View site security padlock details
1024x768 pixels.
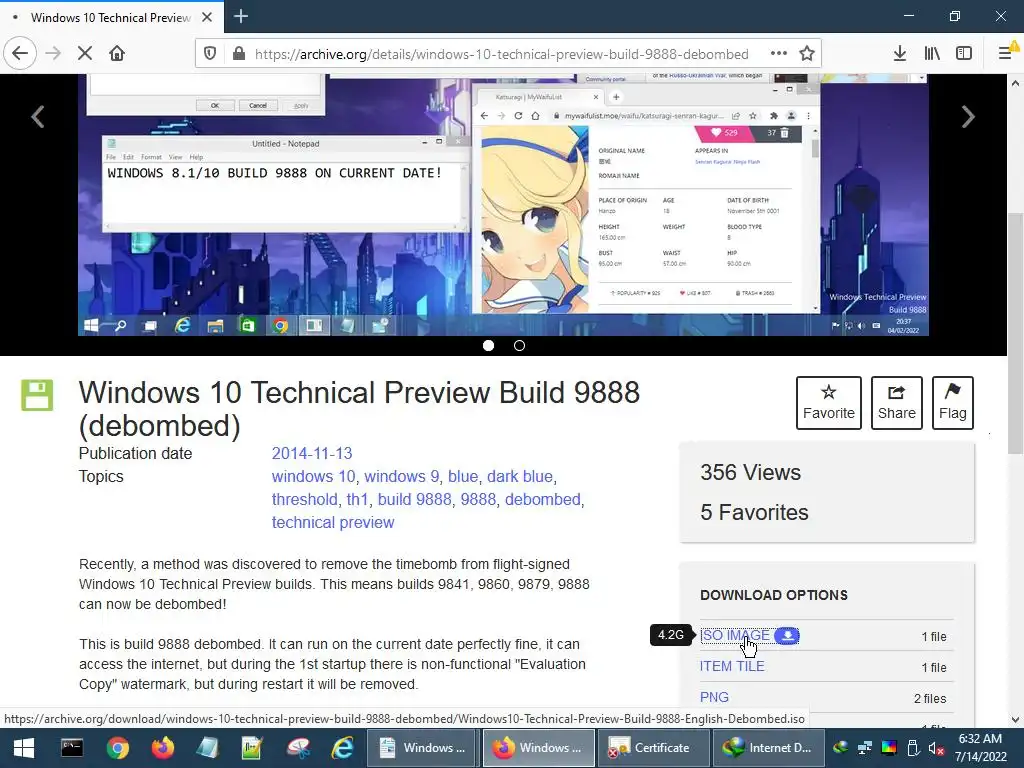238,54
